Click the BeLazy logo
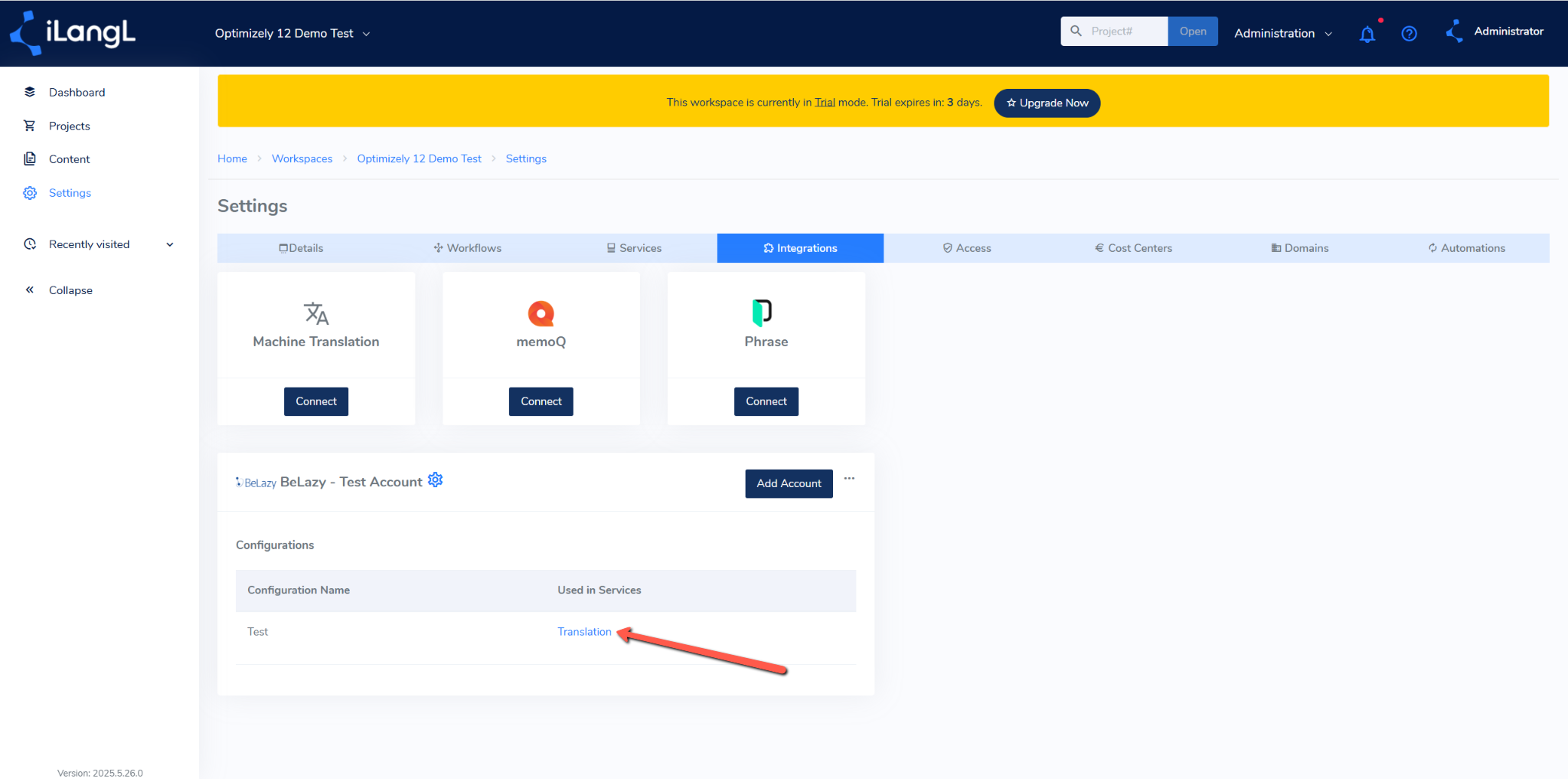Viewport: 1568px width, 779px height. coord(256,483)
